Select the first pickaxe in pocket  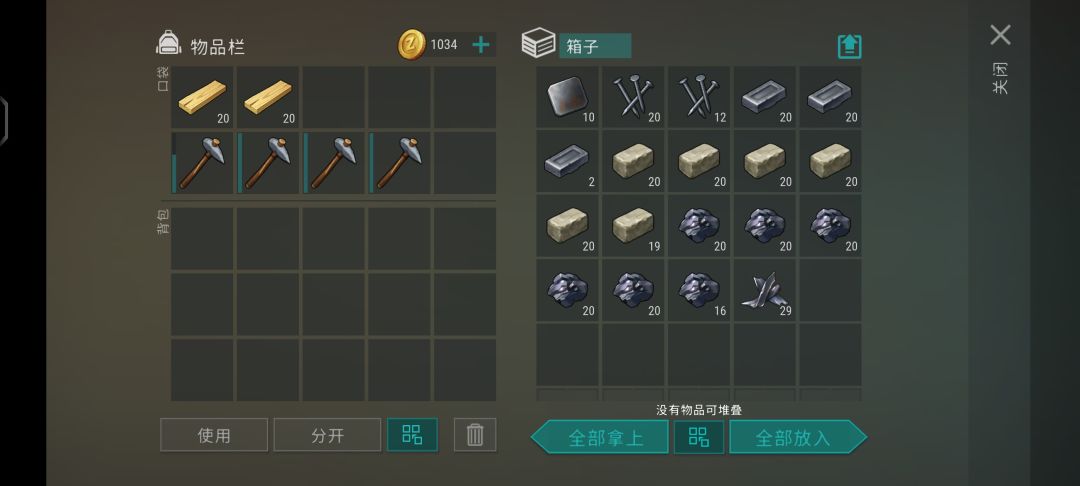(x=202, y=162)
